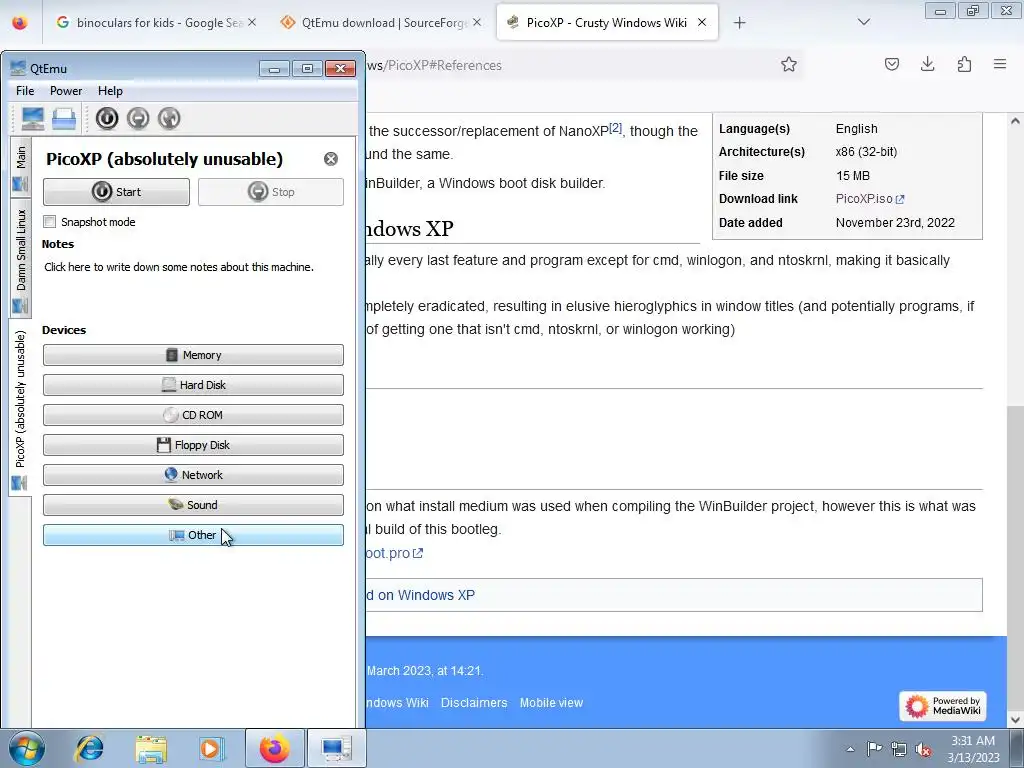Open the taskbar clock and date
Viewport: 1024px width, 768px height.
click(x=973, y=749)
